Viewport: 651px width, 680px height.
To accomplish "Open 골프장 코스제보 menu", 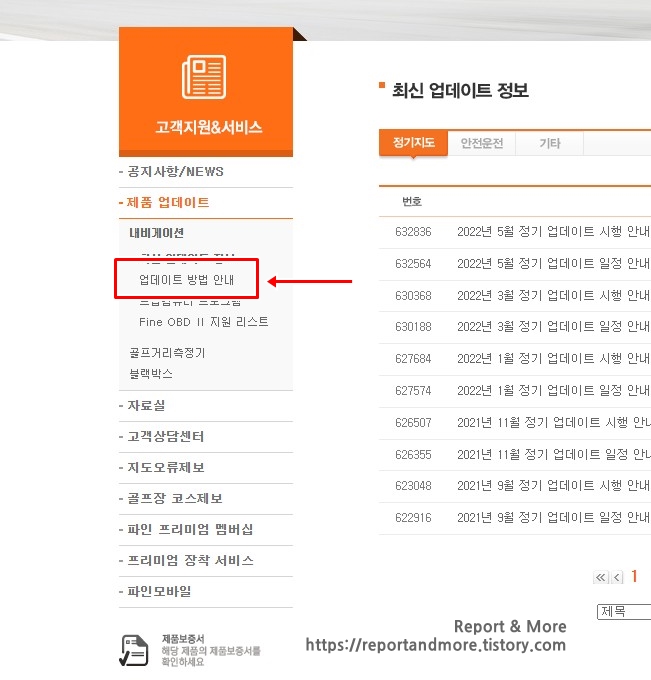I will click(175, 498).
